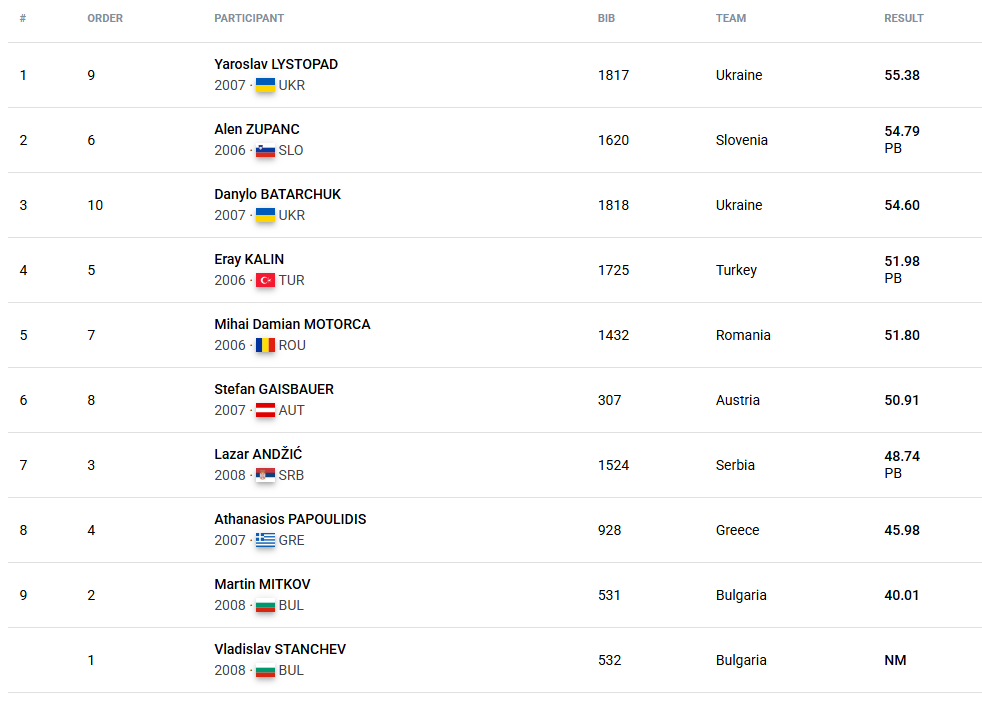Click the Serbia flag next to Lazar Andžić
This screenshot has height=705, width=982.
click(x=265, y=475)
